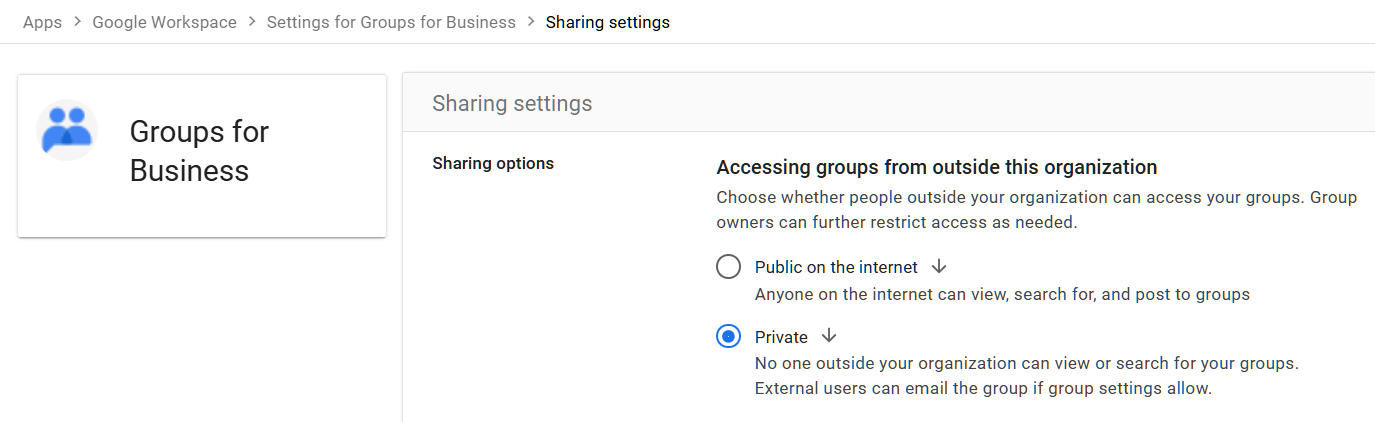
Task: Click the 'No one outside your organization' description
Action: tap(1027, 375)
